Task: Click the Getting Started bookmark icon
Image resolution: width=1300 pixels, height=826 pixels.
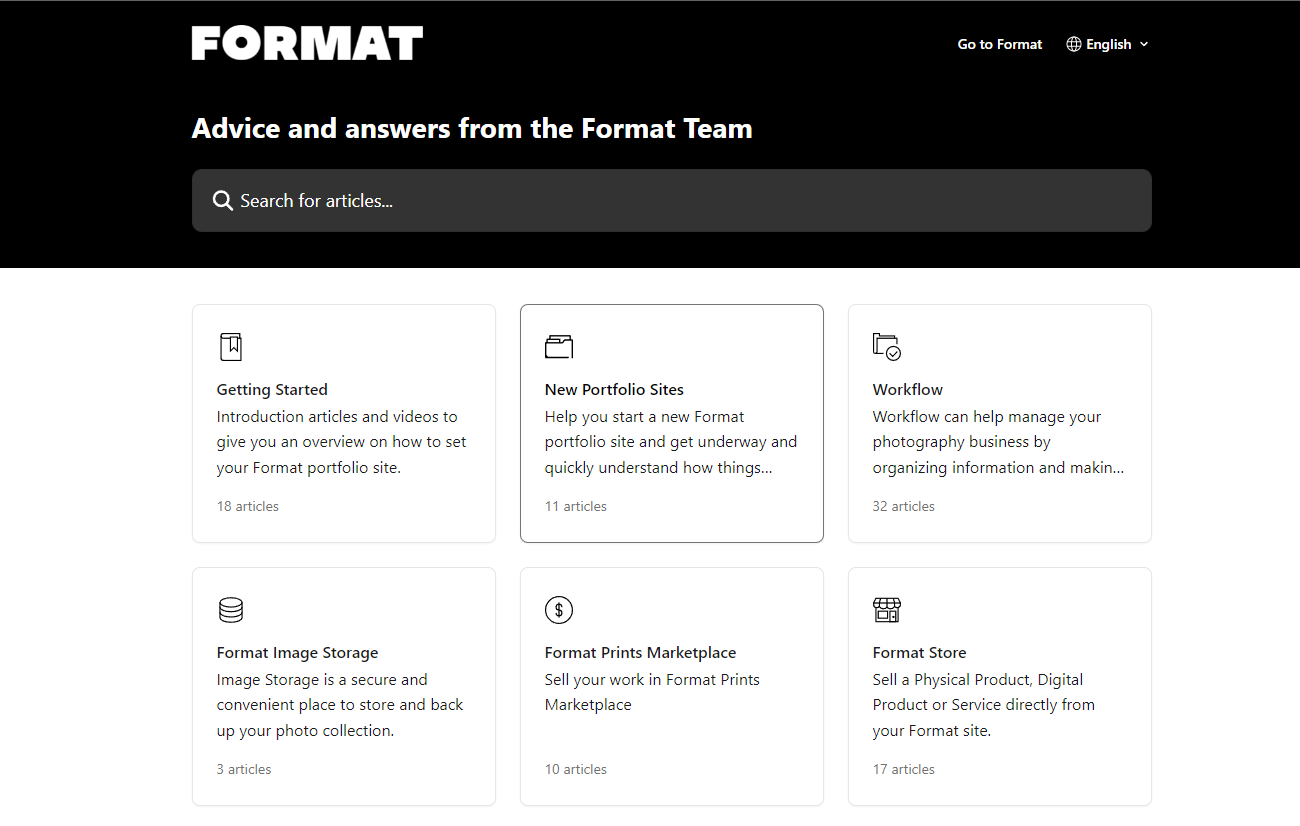Action: click(x=231, y=347)
